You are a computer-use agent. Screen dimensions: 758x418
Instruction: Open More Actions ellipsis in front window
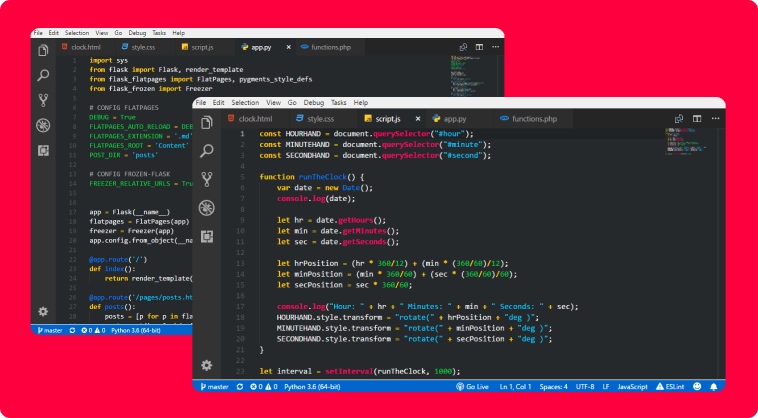coord(715,118)
